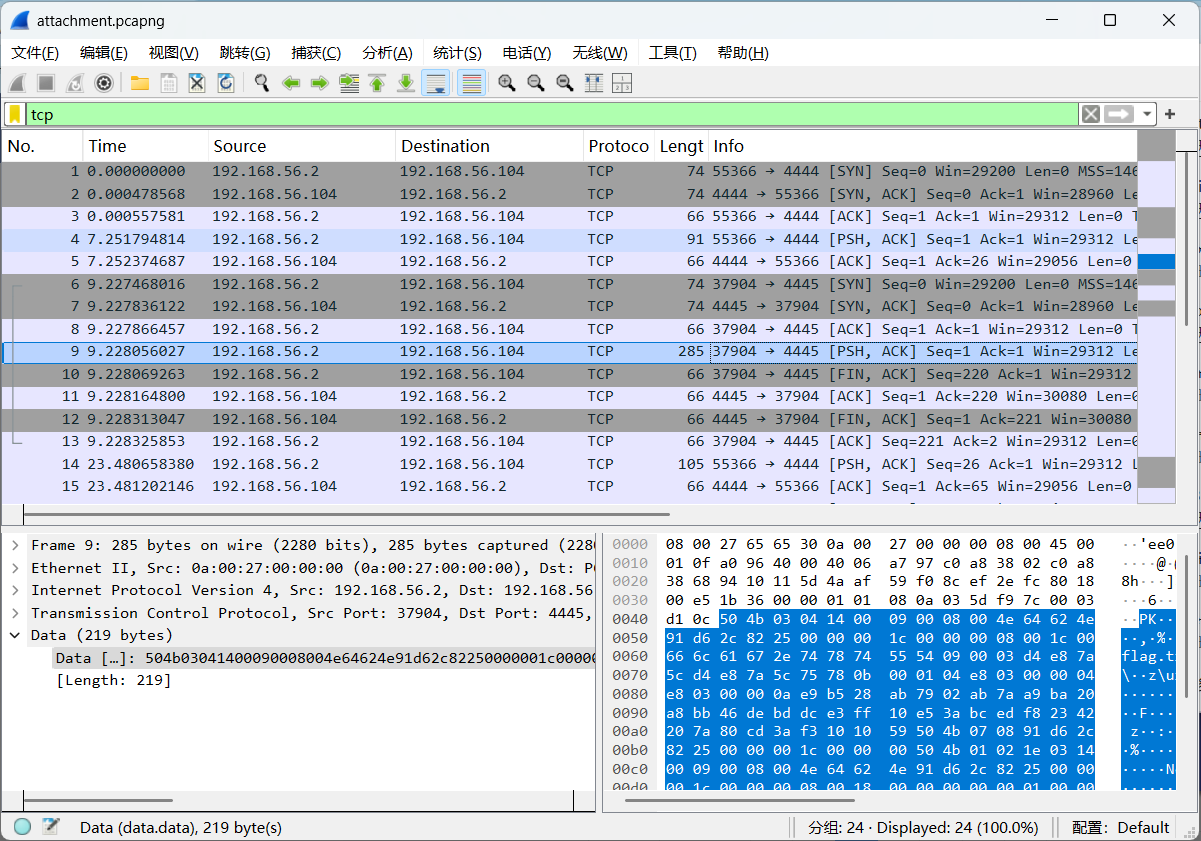Collapse the Data (219 bytes) node

pyautogui.click(x=15, y=635)
